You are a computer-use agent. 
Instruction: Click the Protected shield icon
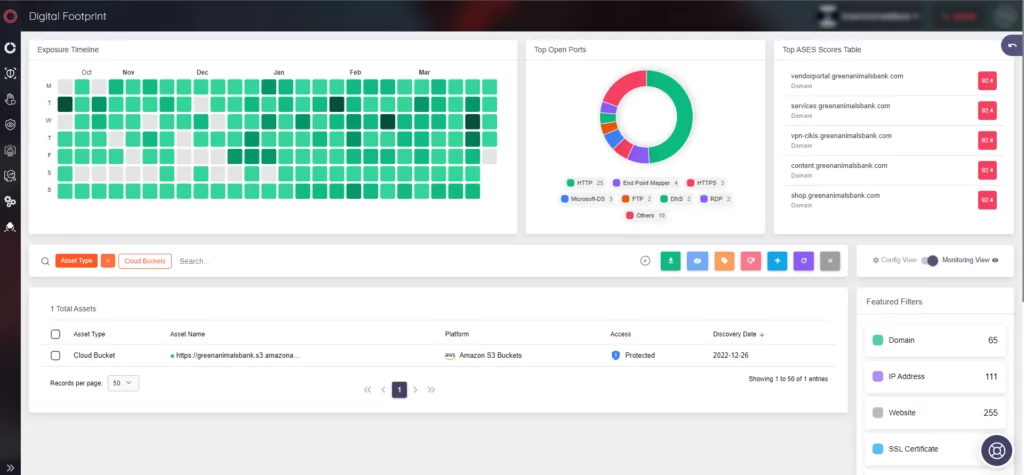pyautogui.click(x=615, y=355)
